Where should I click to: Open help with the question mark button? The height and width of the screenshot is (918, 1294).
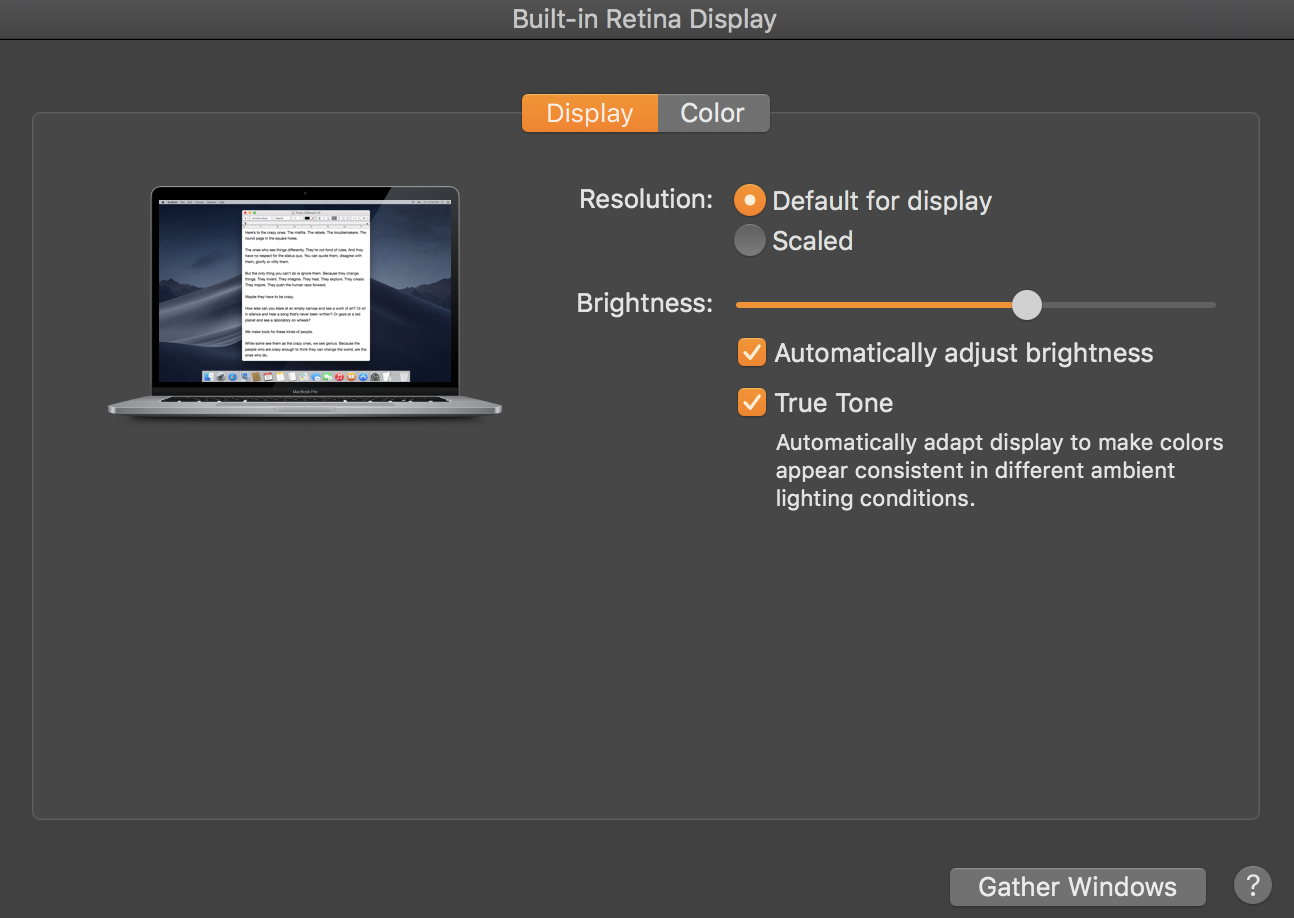click(1252, 885)
